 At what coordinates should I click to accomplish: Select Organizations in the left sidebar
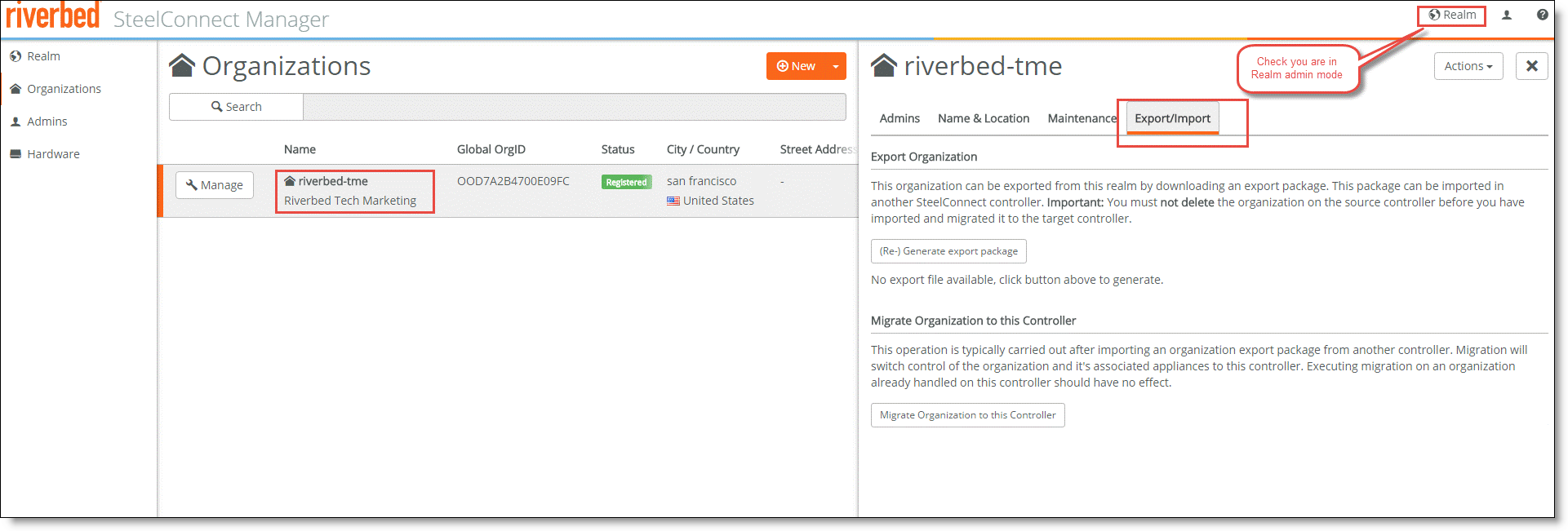pos(56,89)
